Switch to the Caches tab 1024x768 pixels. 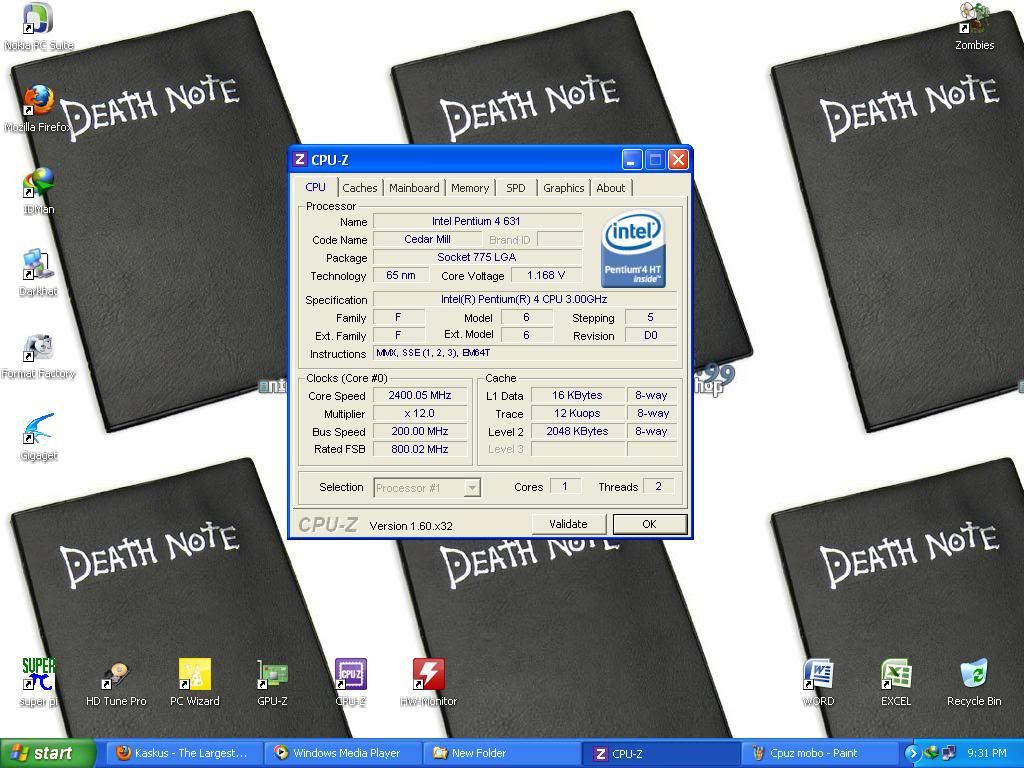(x=360, y=188)
